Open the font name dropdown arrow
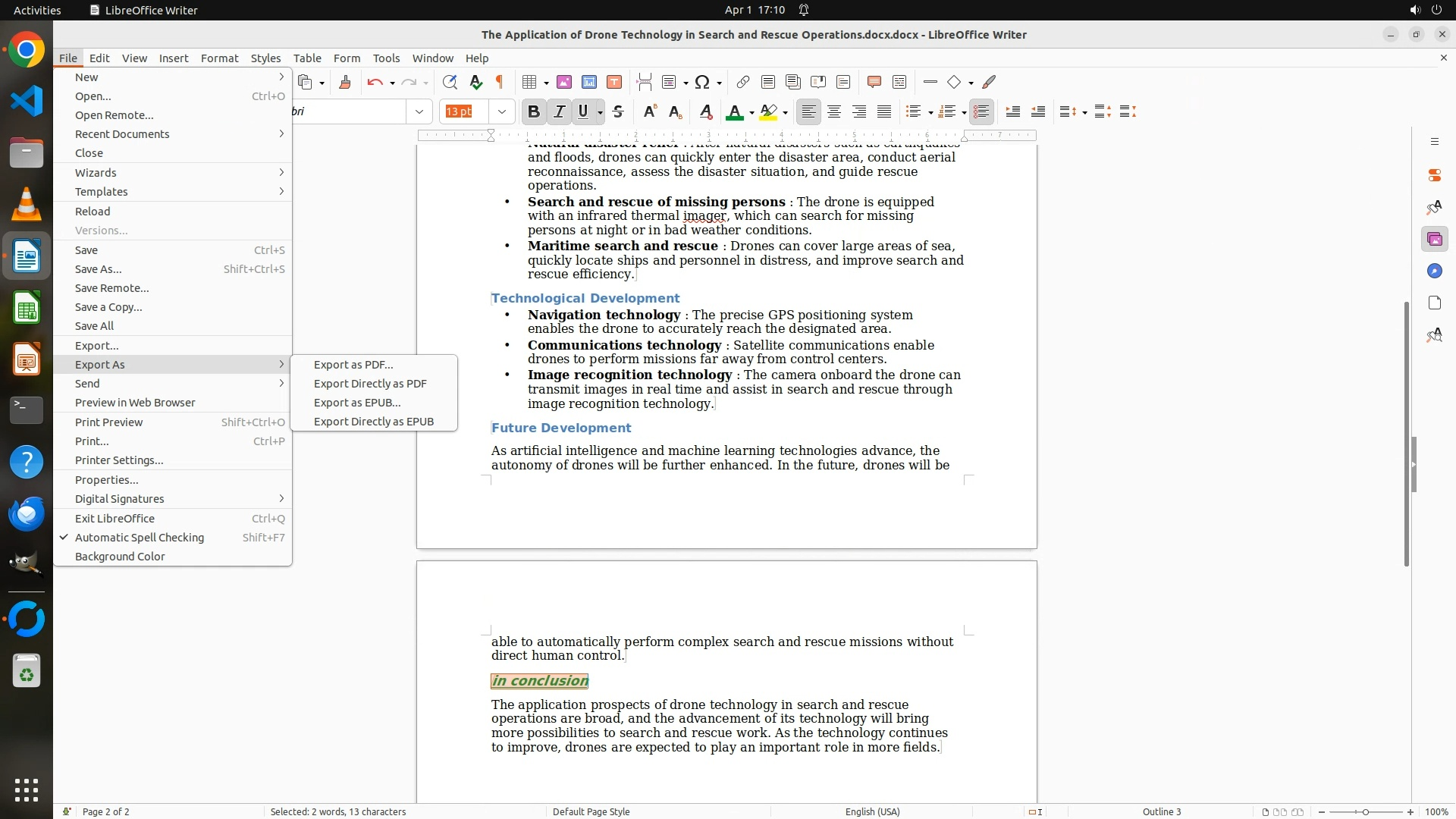Image resolution: width=1456 pixels, height=819 pixels. tap(419, 112)
